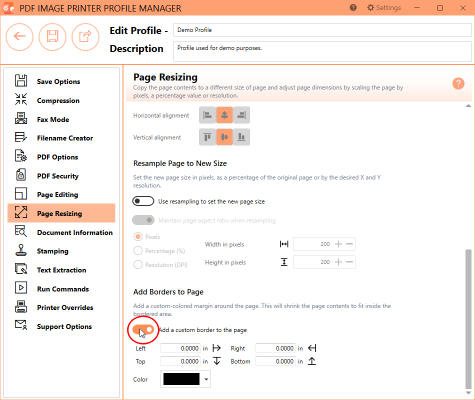Turn off the custom border toggle
This screenshot has width=475, height=400.
pos(143,330)
